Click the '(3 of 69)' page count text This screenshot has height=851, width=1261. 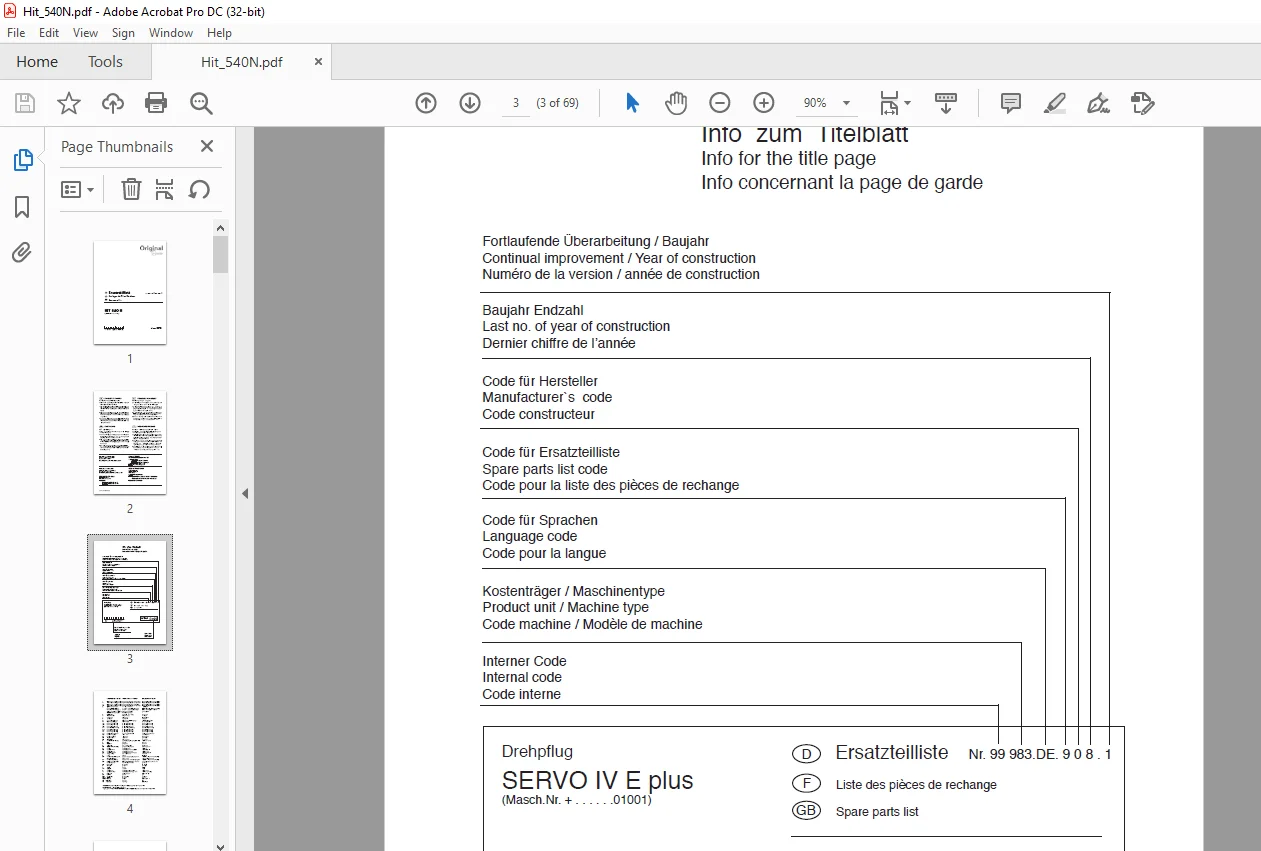click(x=558, y=103)
